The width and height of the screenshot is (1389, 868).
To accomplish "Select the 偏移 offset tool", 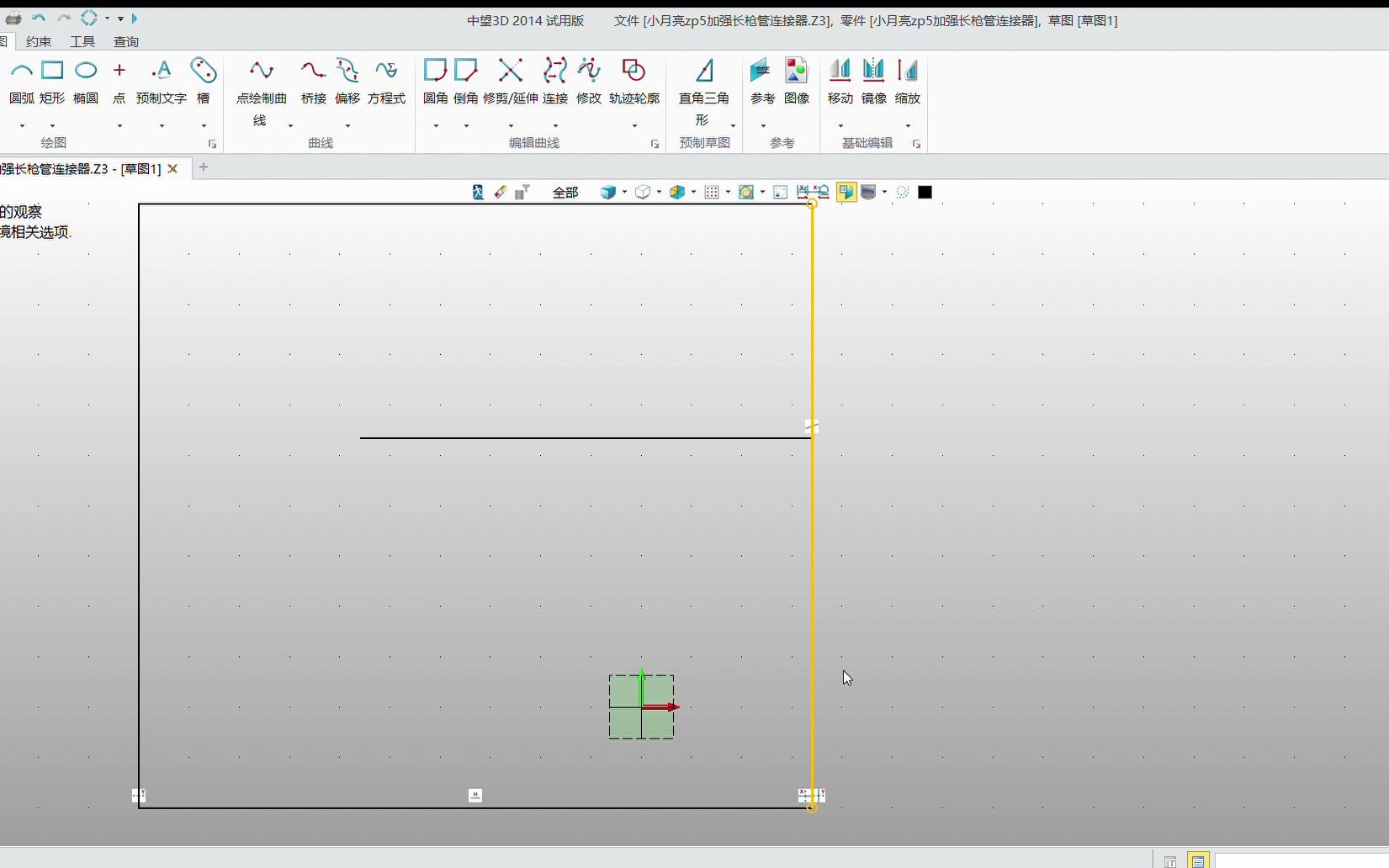I will (x=347, y=82).
